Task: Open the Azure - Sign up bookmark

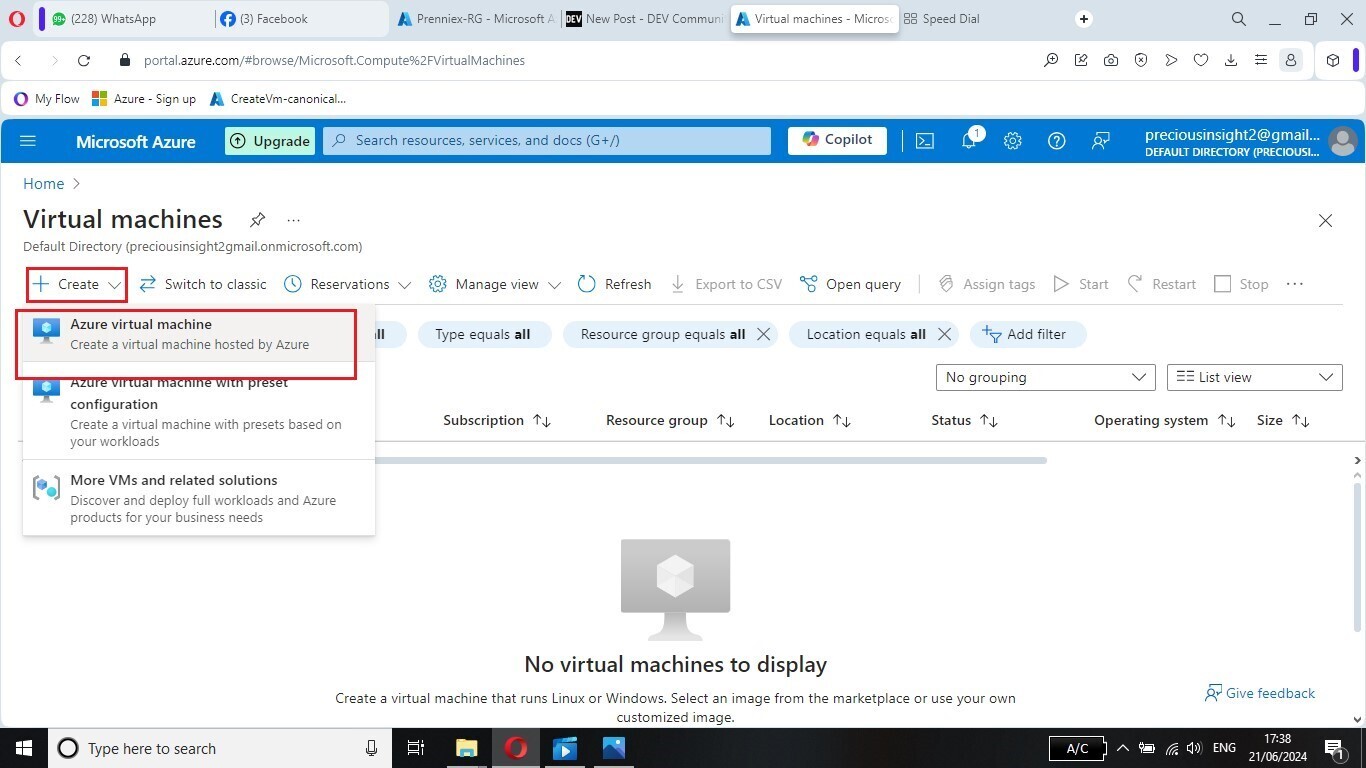Action: [x=144, y=99]
